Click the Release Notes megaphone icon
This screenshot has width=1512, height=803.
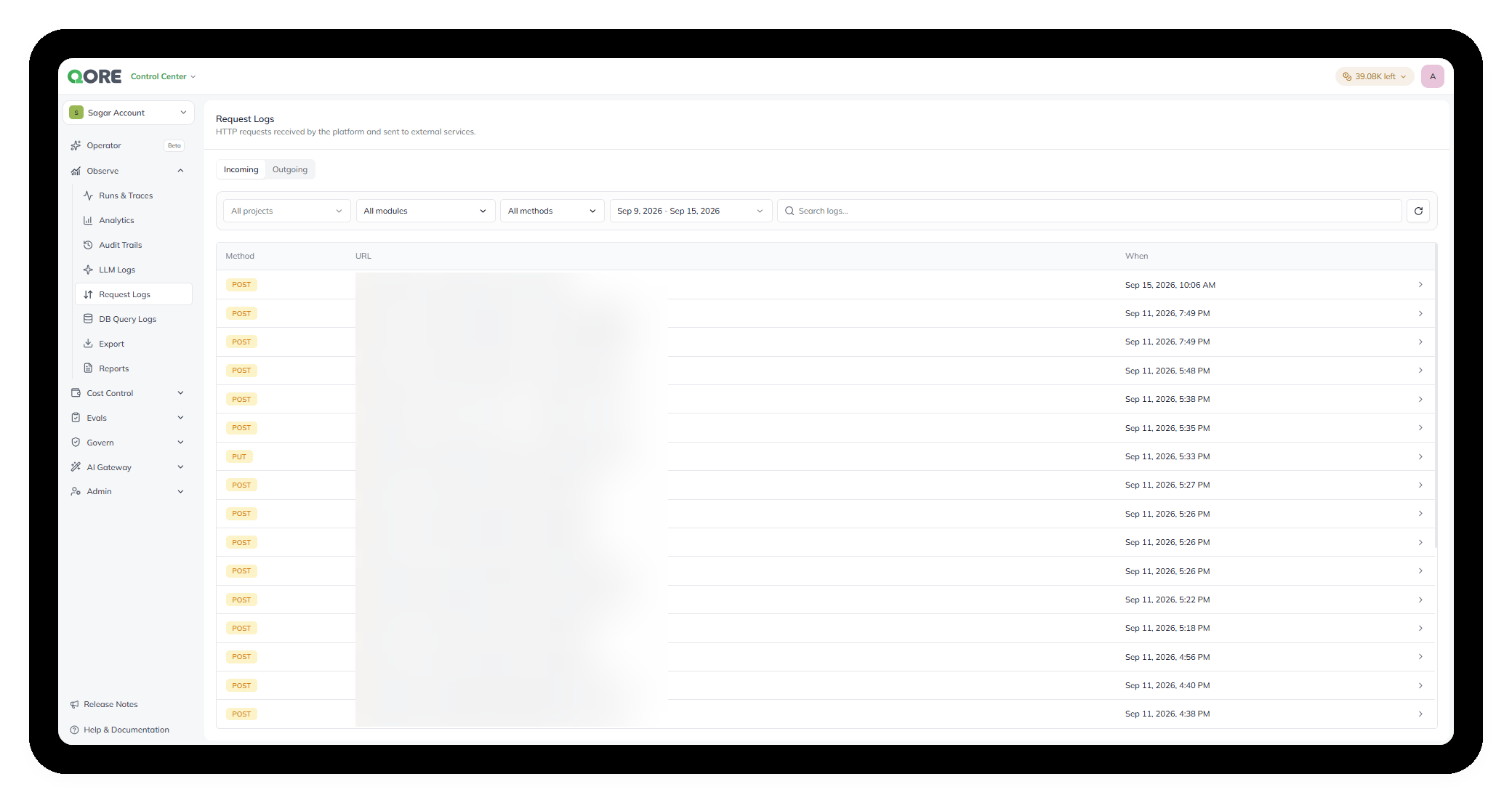[74, 704]
